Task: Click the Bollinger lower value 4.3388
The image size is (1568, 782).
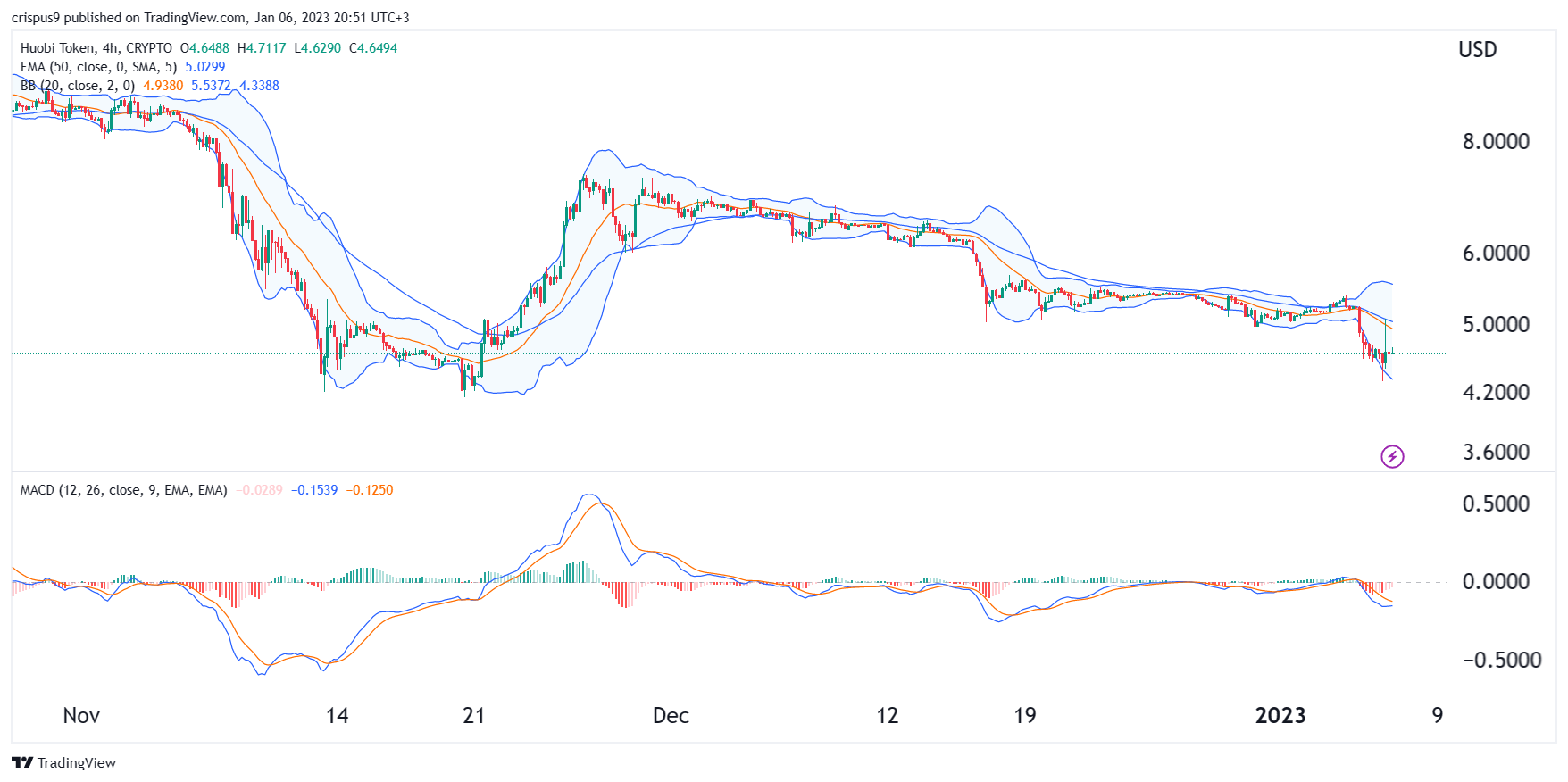Action: point(259,86)
